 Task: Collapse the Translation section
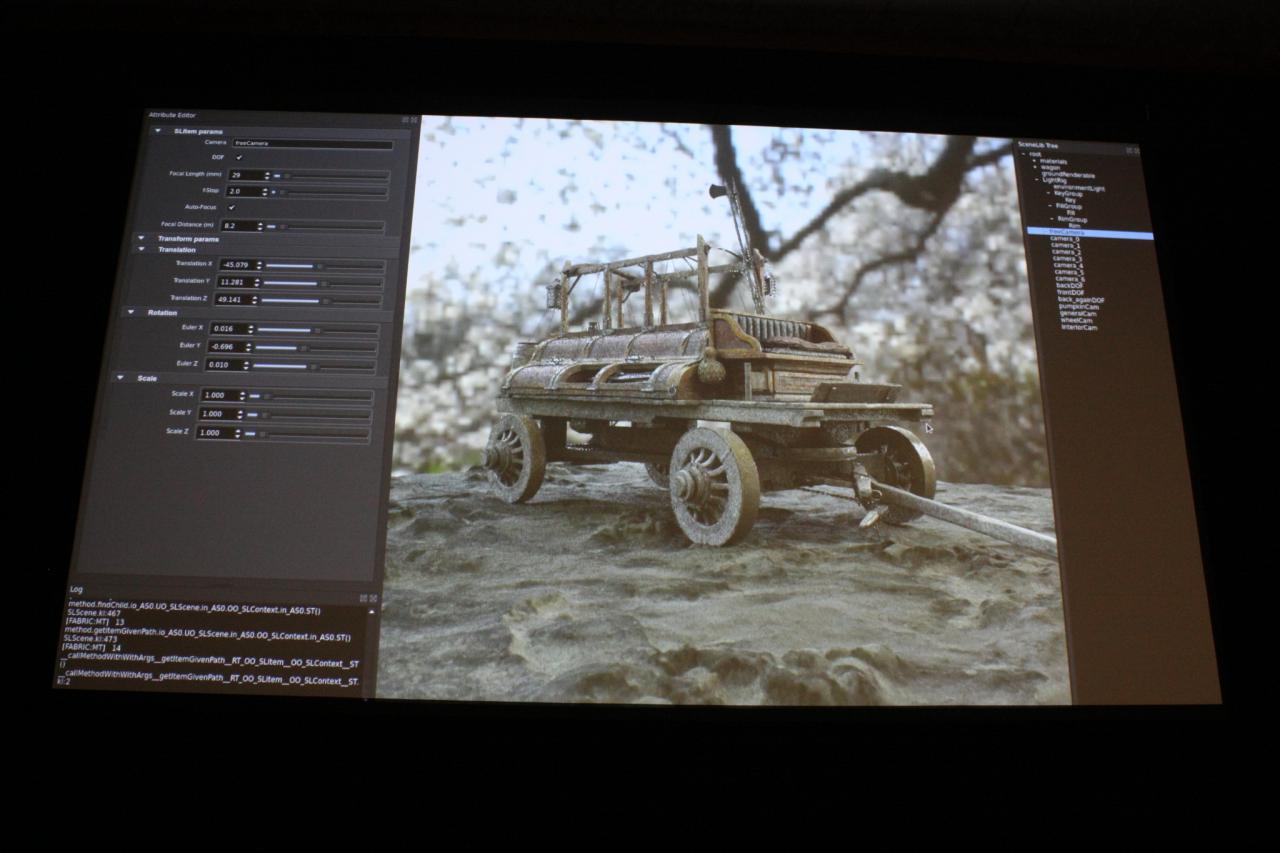[141, 249]
